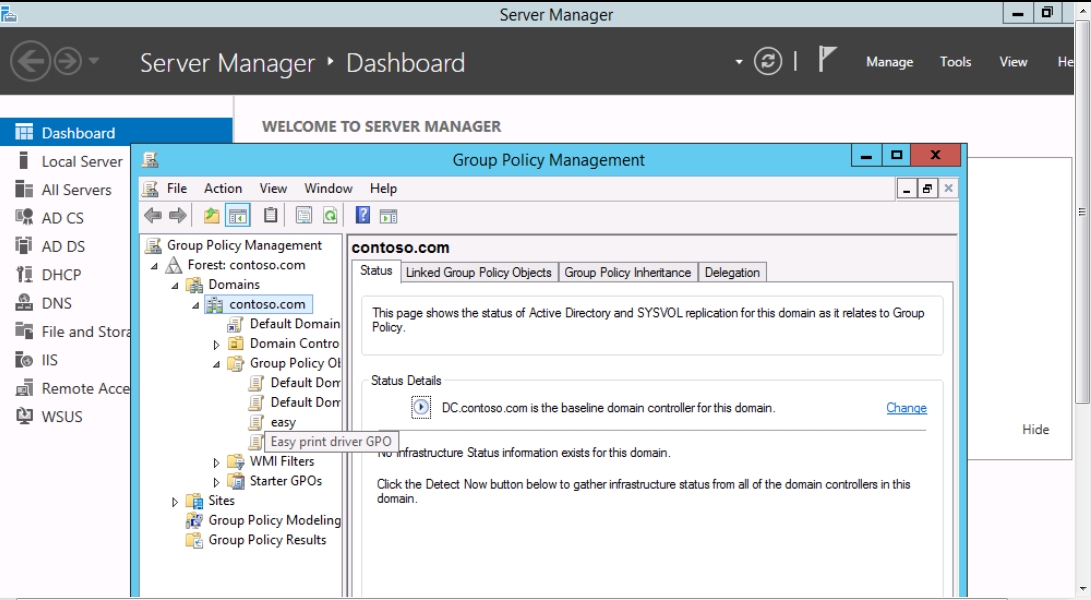Viewport: 1091px width, 600px height.
Task: Expand the Domain Controllers node
Action: pyautogui.click(x=216, y=345)
